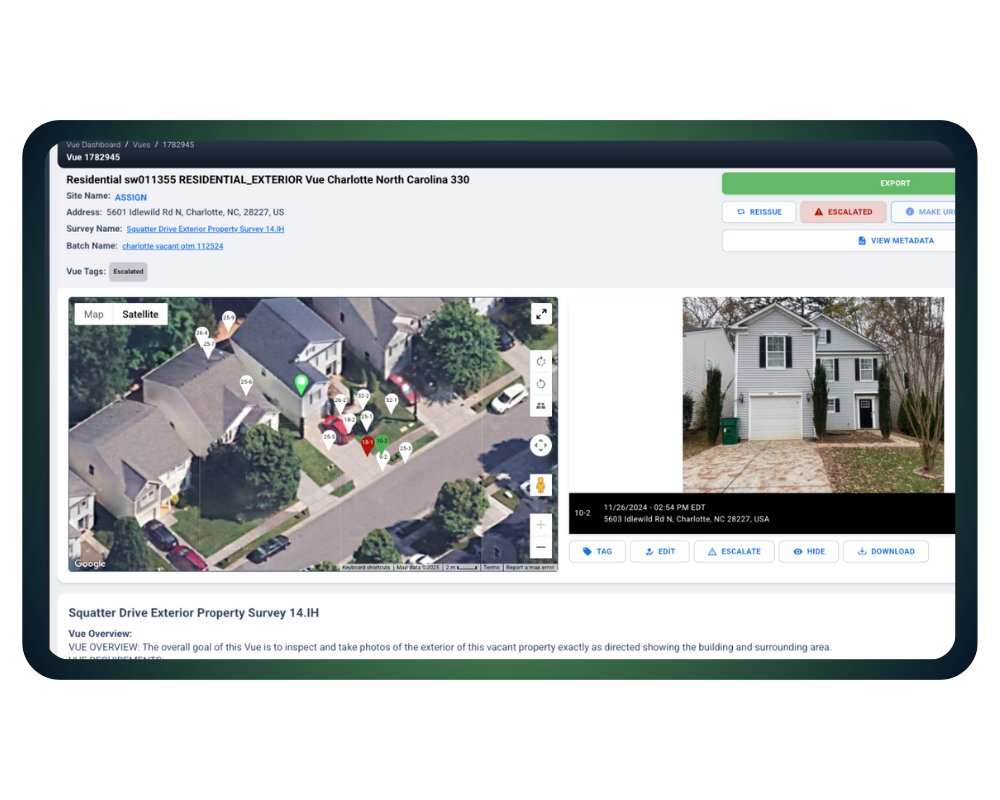Screen dimensions: 1000x800
Task: Select map marker 25-5
Action: click(328, 439)
